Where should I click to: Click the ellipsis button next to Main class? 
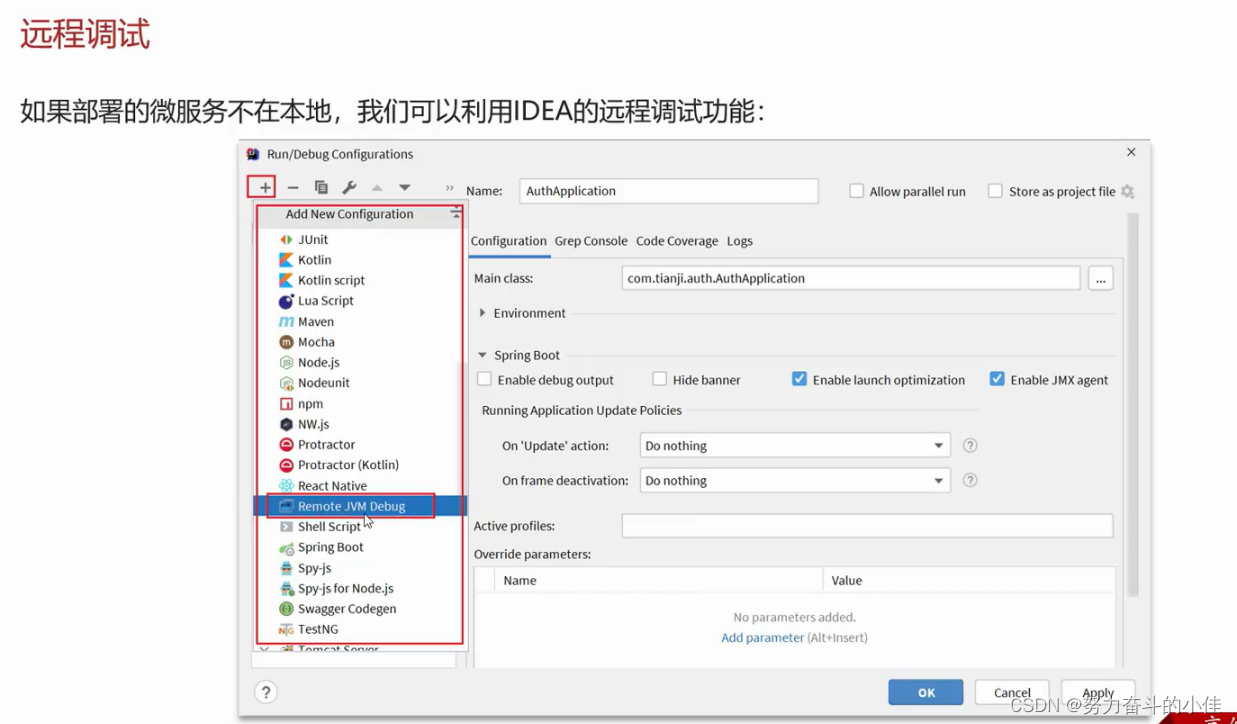pos(1100,279)
